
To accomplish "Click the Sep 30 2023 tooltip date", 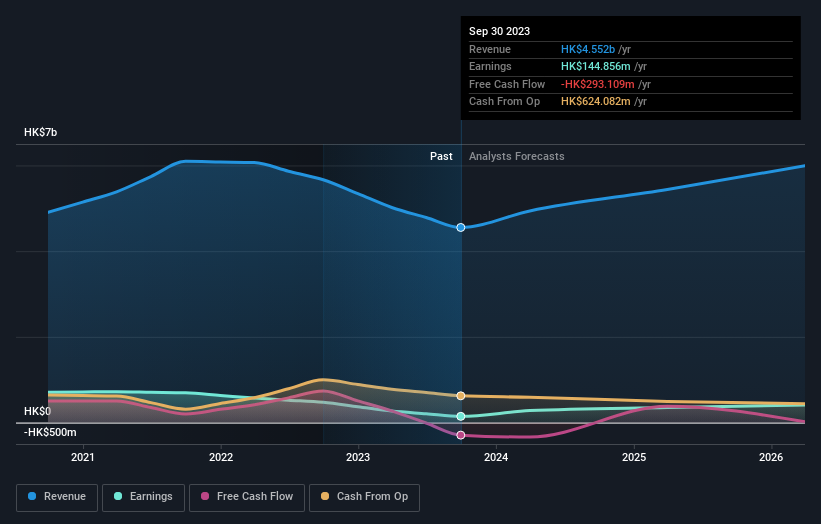I will (x=500, y=31).
